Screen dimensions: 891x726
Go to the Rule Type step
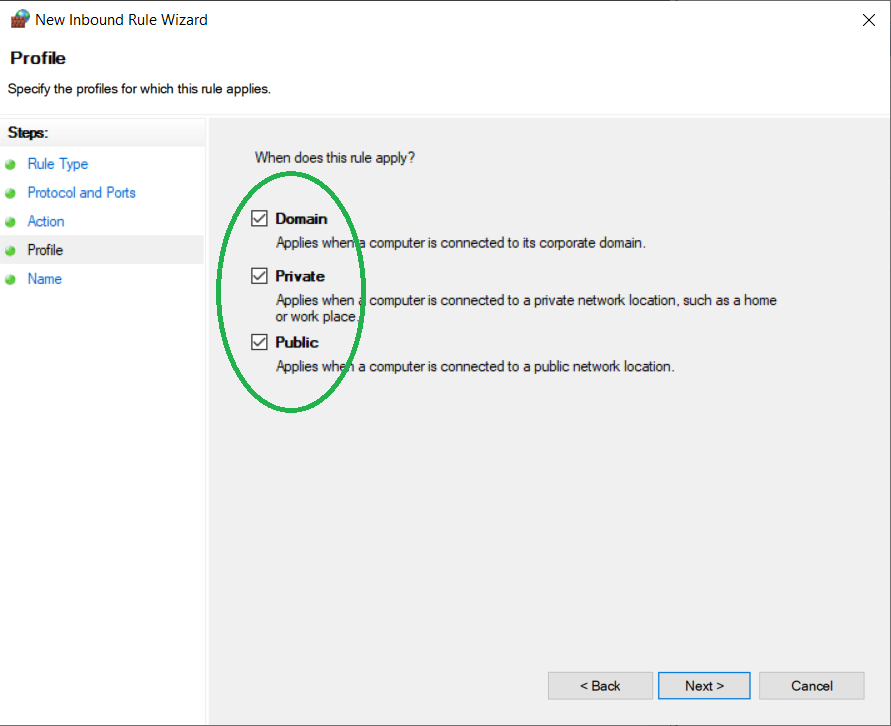point(58,164)
